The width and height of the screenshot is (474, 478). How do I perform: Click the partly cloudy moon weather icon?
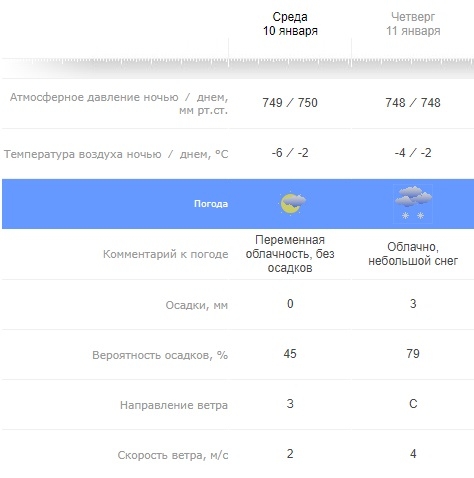(293, 203)
